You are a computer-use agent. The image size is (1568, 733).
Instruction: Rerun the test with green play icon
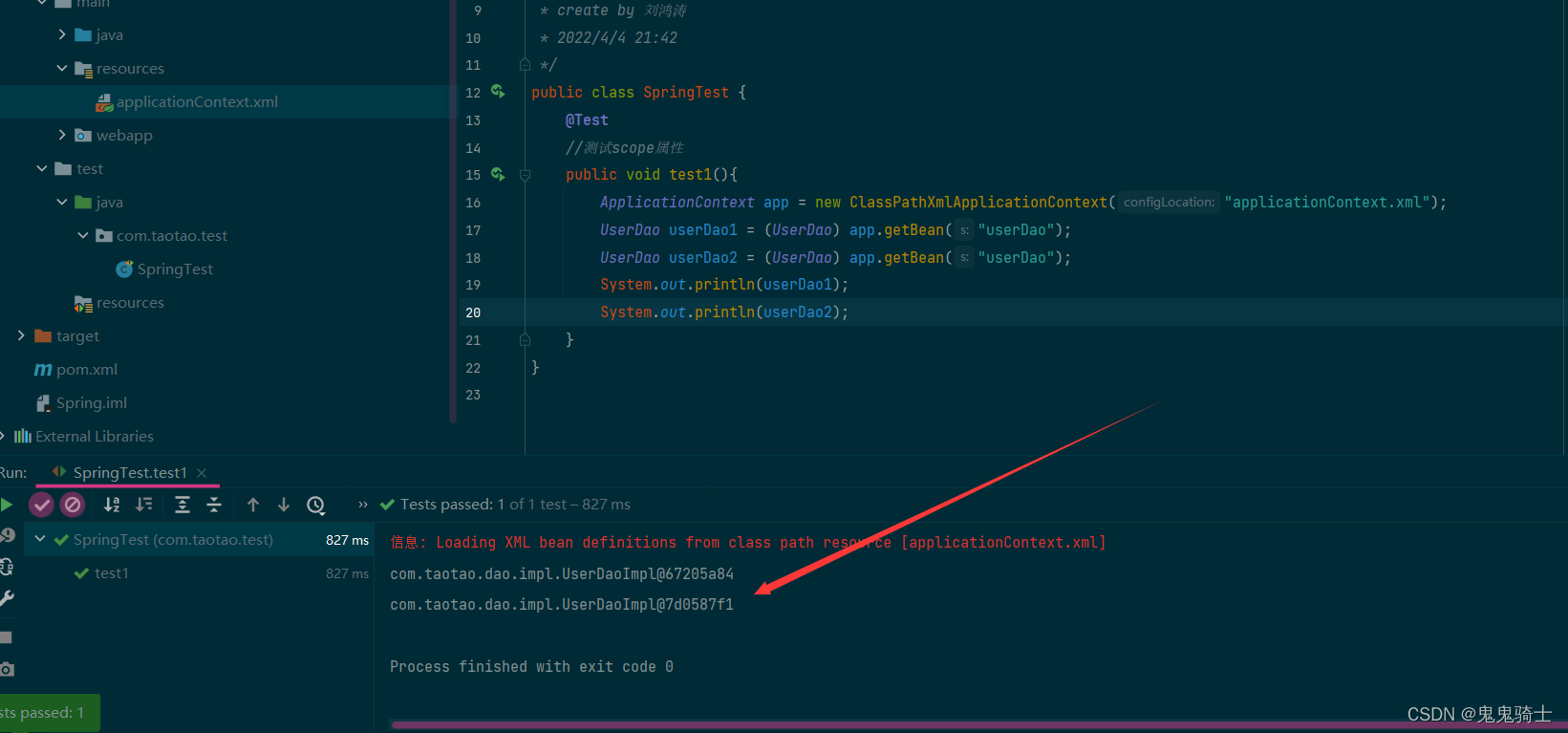6,505
